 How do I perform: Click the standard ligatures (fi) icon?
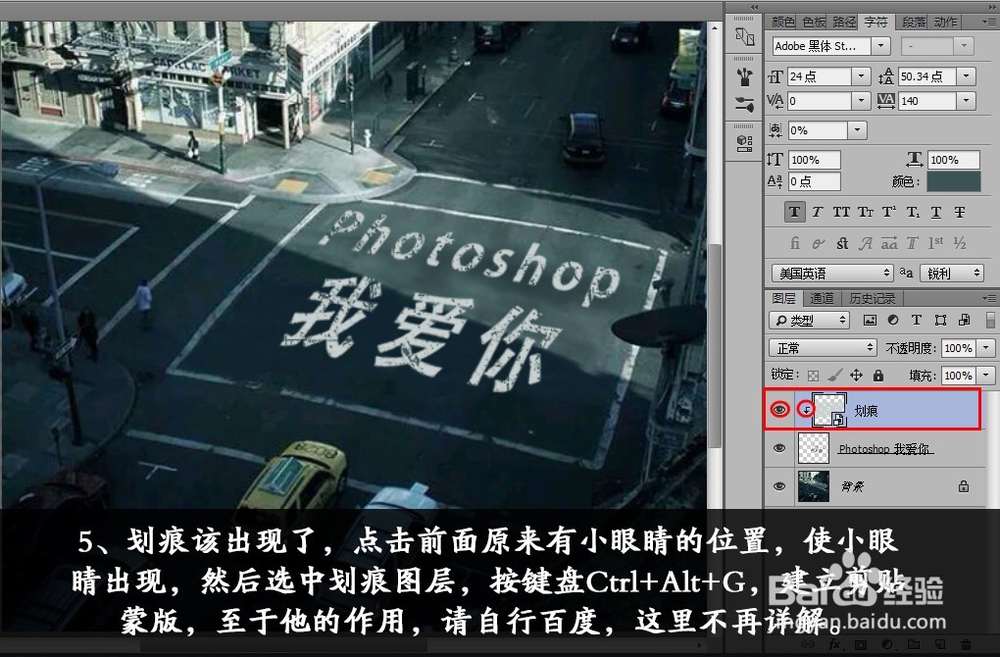coord(795,243)
